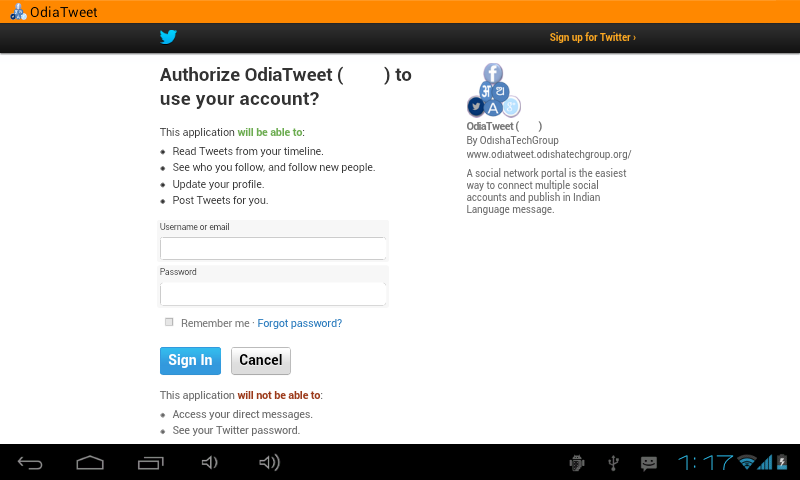Tap the OdiaTweet app icon in title bar
Screen dimensions: 800x480
(x=18, y=12)
